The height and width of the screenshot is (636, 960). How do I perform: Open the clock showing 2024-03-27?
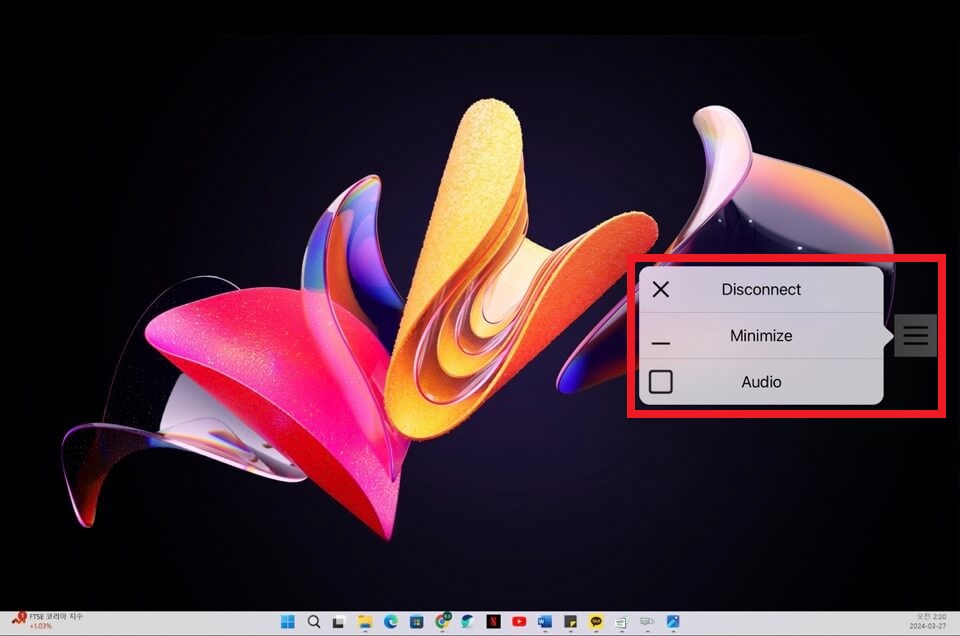click(928, 621)
